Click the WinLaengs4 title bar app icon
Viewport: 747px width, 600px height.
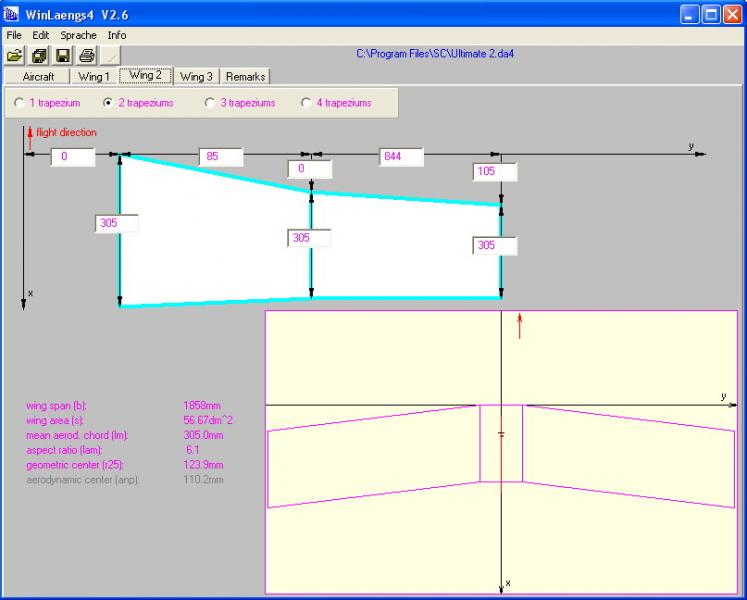point(13,15)
